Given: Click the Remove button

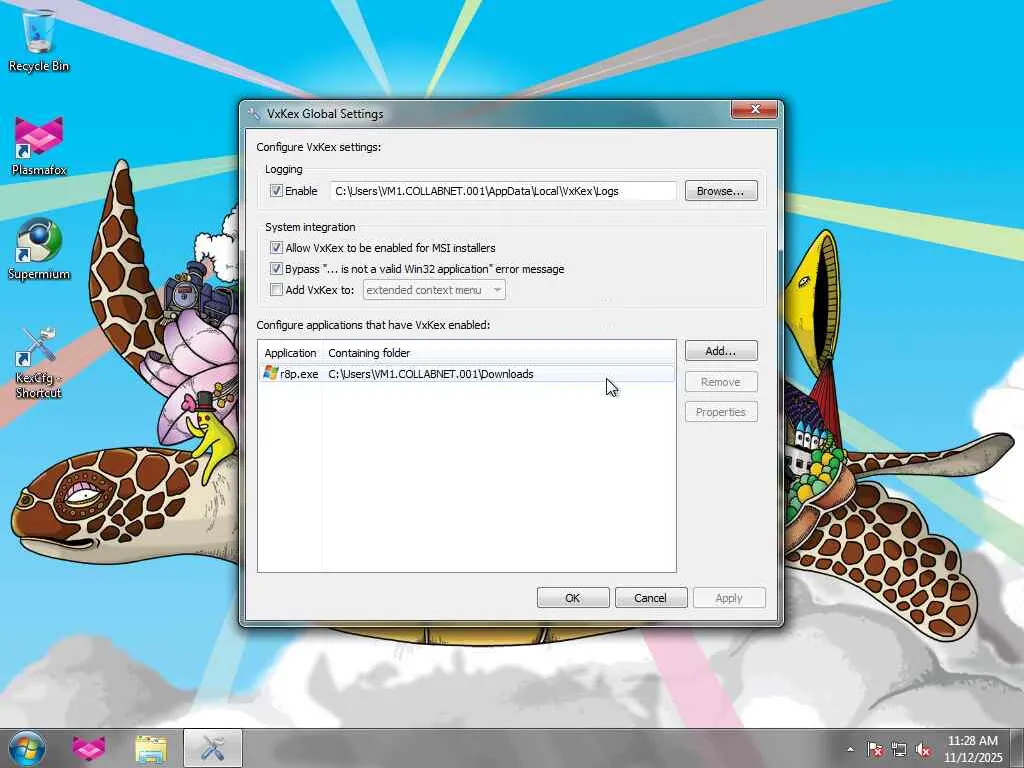Looking at the screenshot, I should coord(721,381).
